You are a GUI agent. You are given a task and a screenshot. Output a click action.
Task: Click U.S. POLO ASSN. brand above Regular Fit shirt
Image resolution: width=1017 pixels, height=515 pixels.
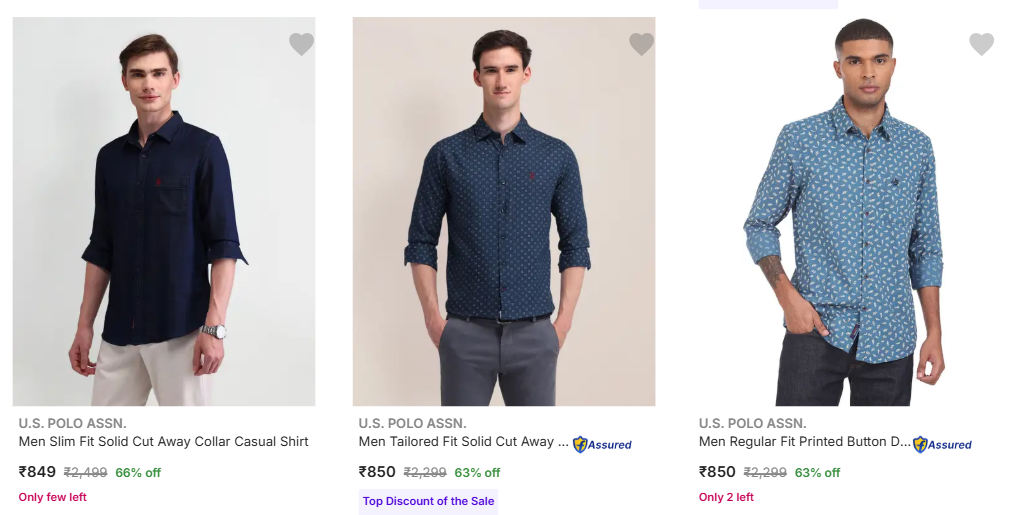(752, 423)
